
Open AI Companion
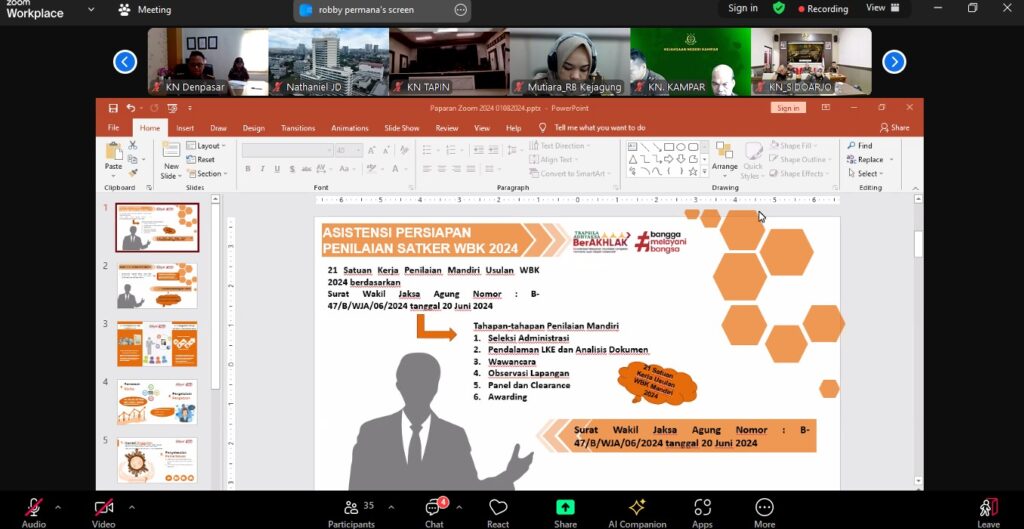636,508
